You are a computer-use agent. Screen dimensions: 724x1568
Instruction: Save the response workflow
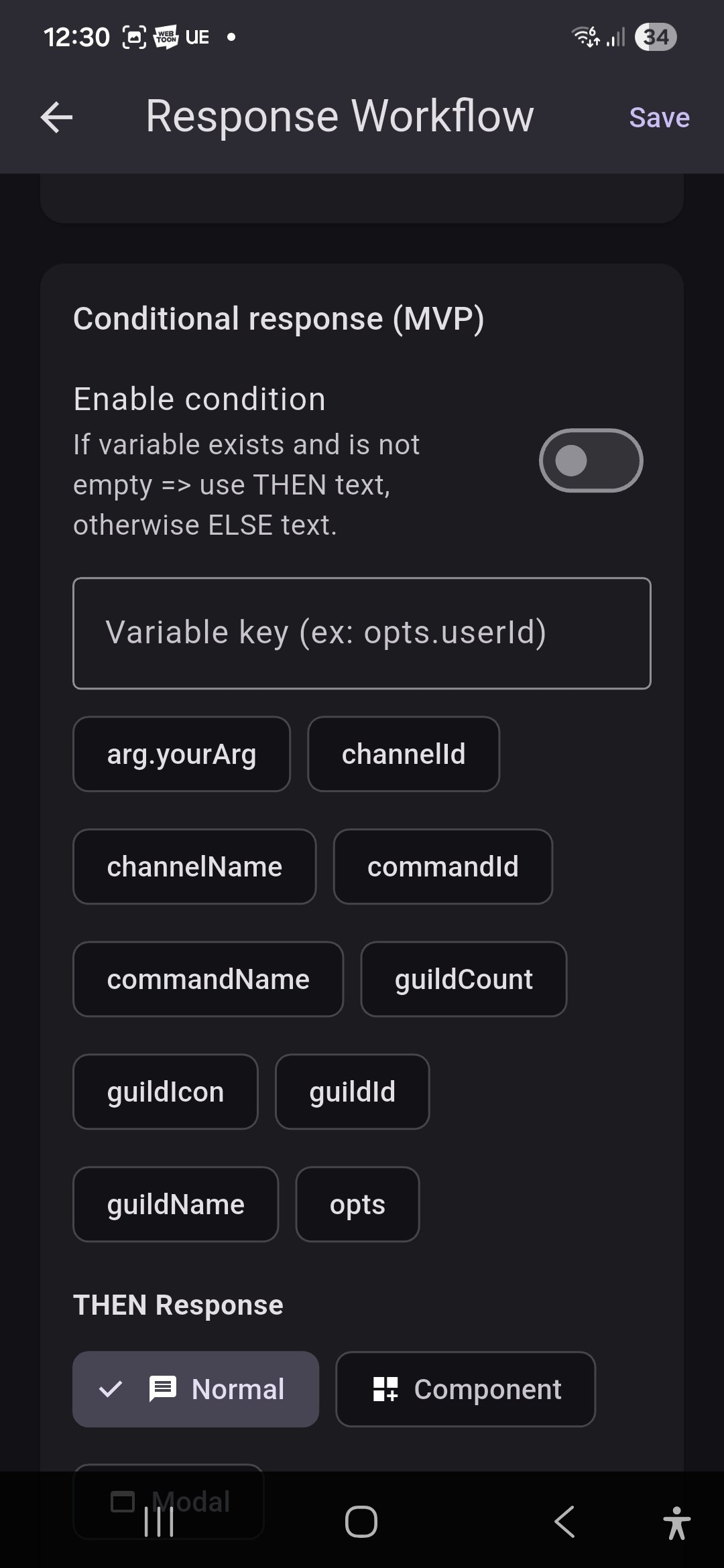[x=659, y=117]
